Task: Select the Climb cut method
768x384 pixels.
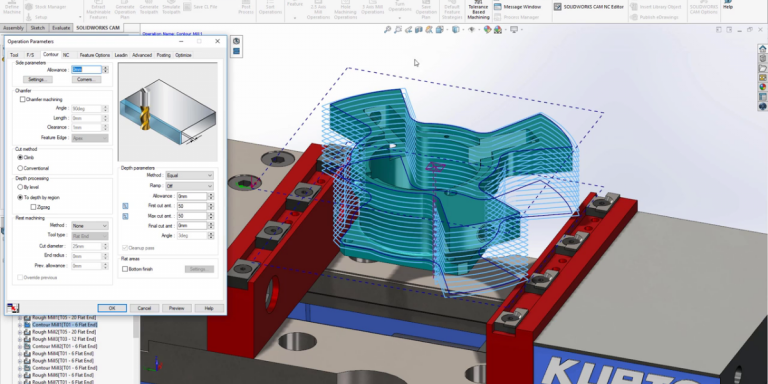Action: click(20, 158)
